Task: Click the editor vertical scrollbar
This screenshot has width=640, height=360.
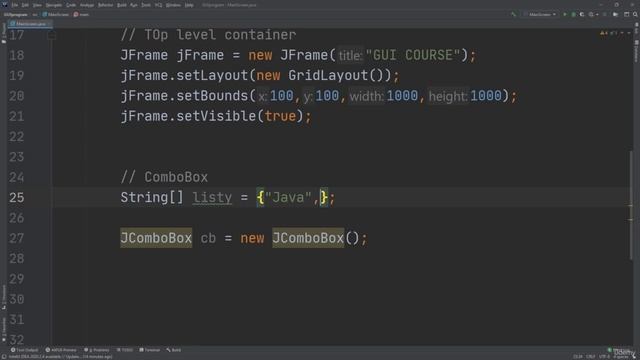Action: click(631, 205)
